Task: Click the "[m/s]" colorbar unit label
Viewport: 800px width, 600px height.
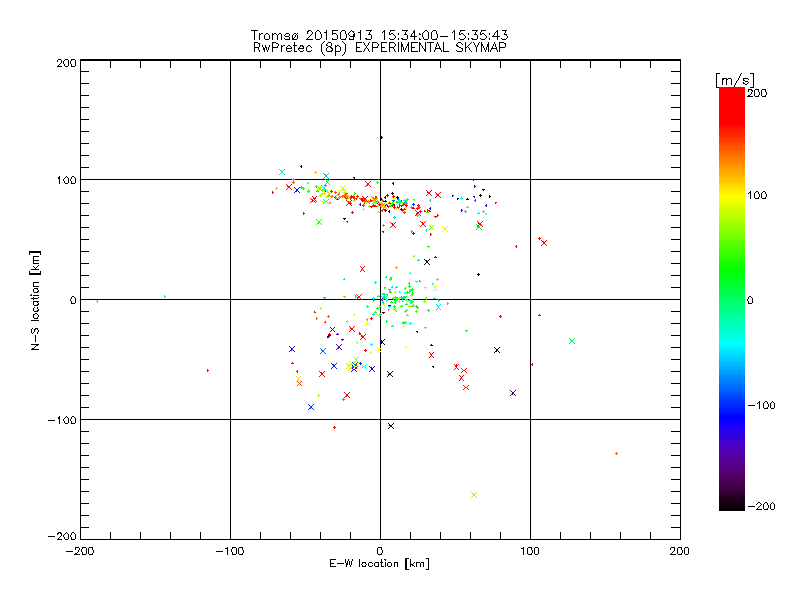Action: 735,80
